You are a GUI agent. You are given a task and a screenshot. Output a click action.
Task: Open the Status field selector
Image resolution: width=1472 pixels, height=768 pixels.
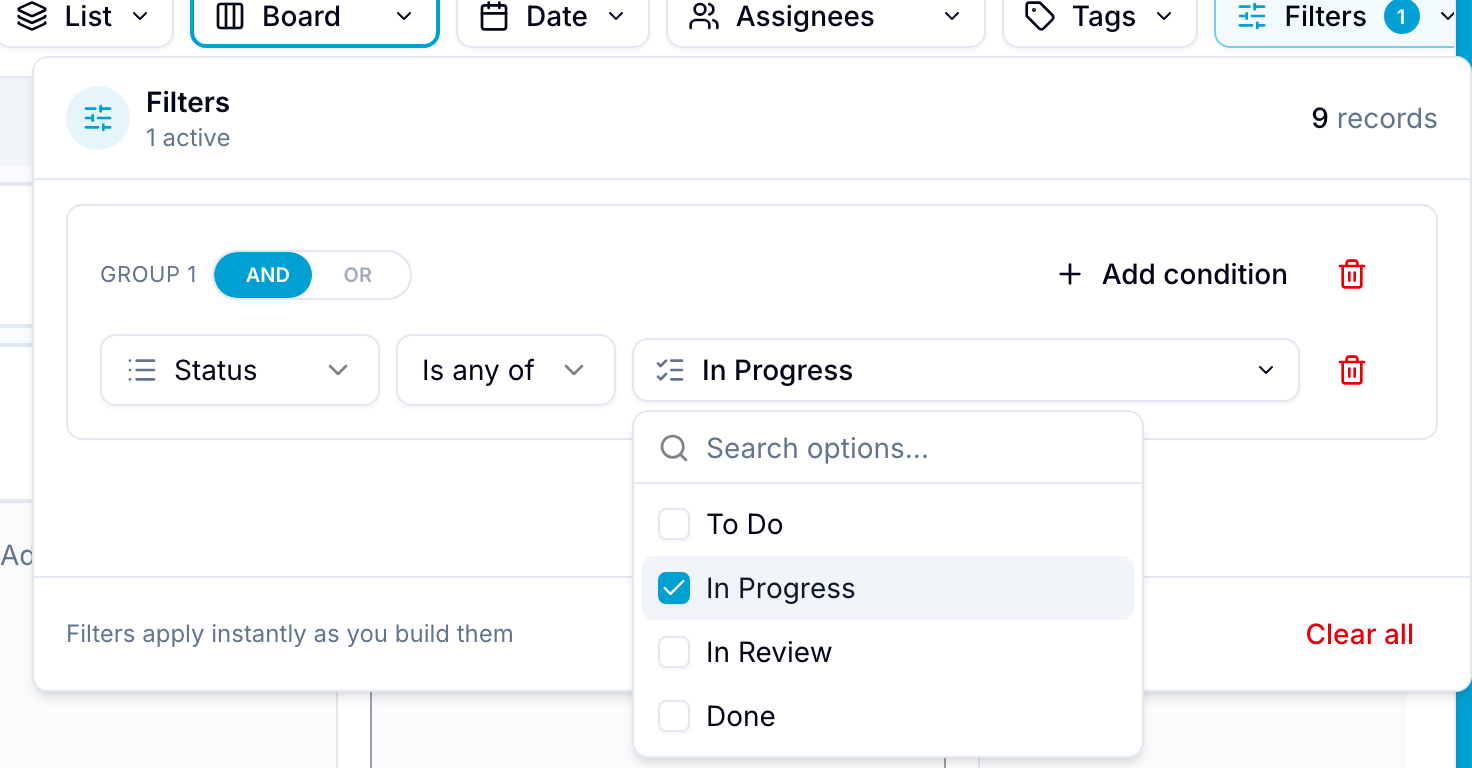coord(240,370)
